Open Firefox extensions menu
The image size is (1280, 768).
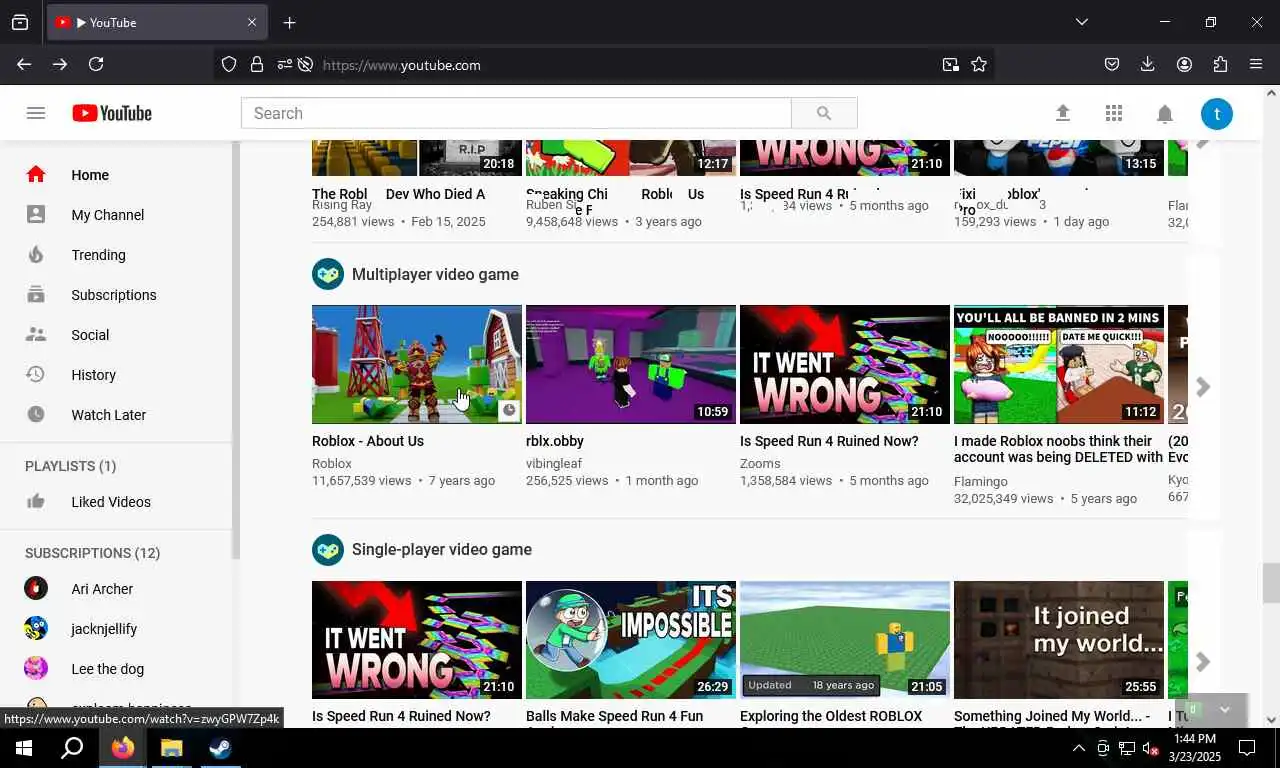point(1220,64)
